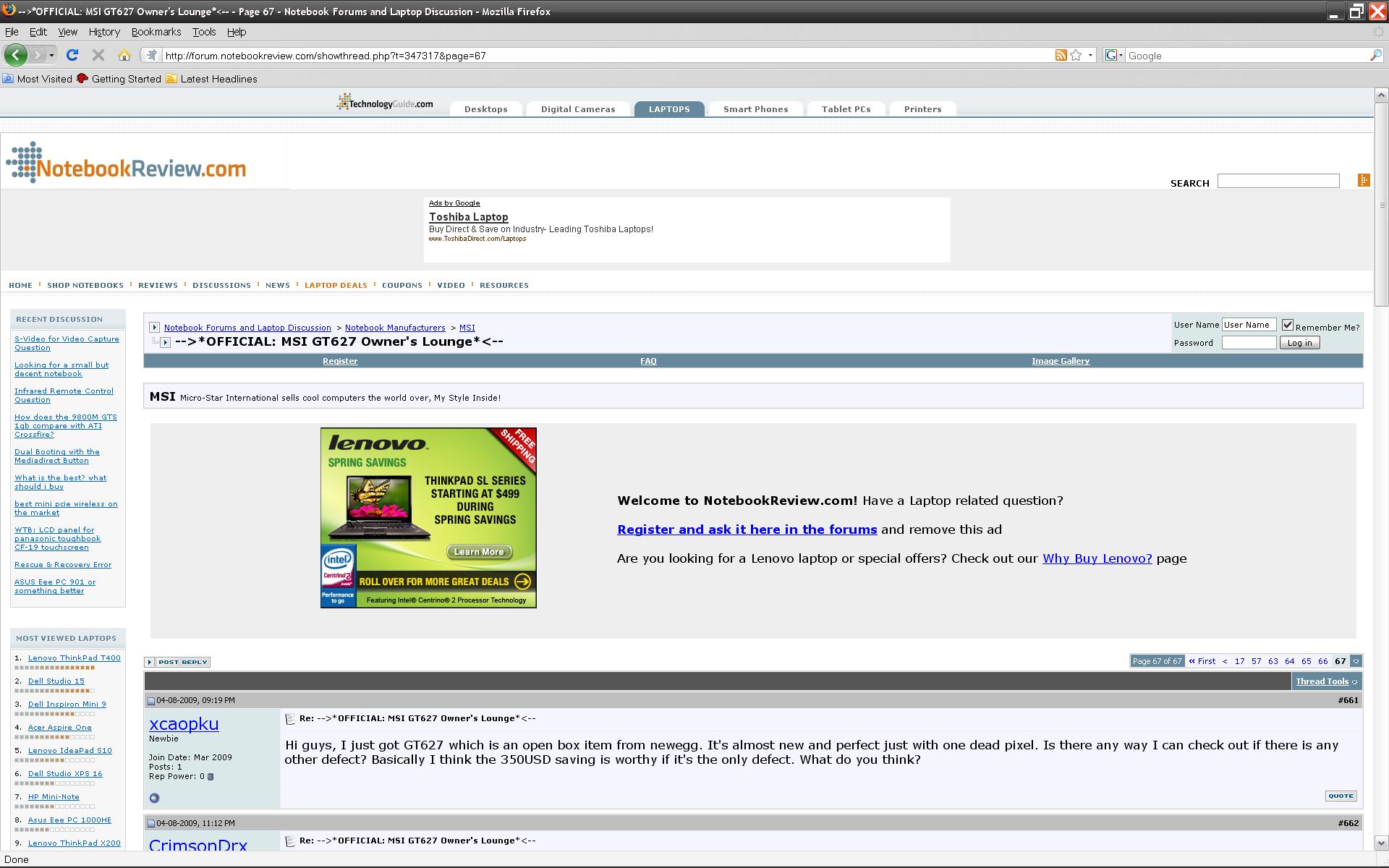
Task: Reload the page with refresh icon
Action: tap(72, 55)
